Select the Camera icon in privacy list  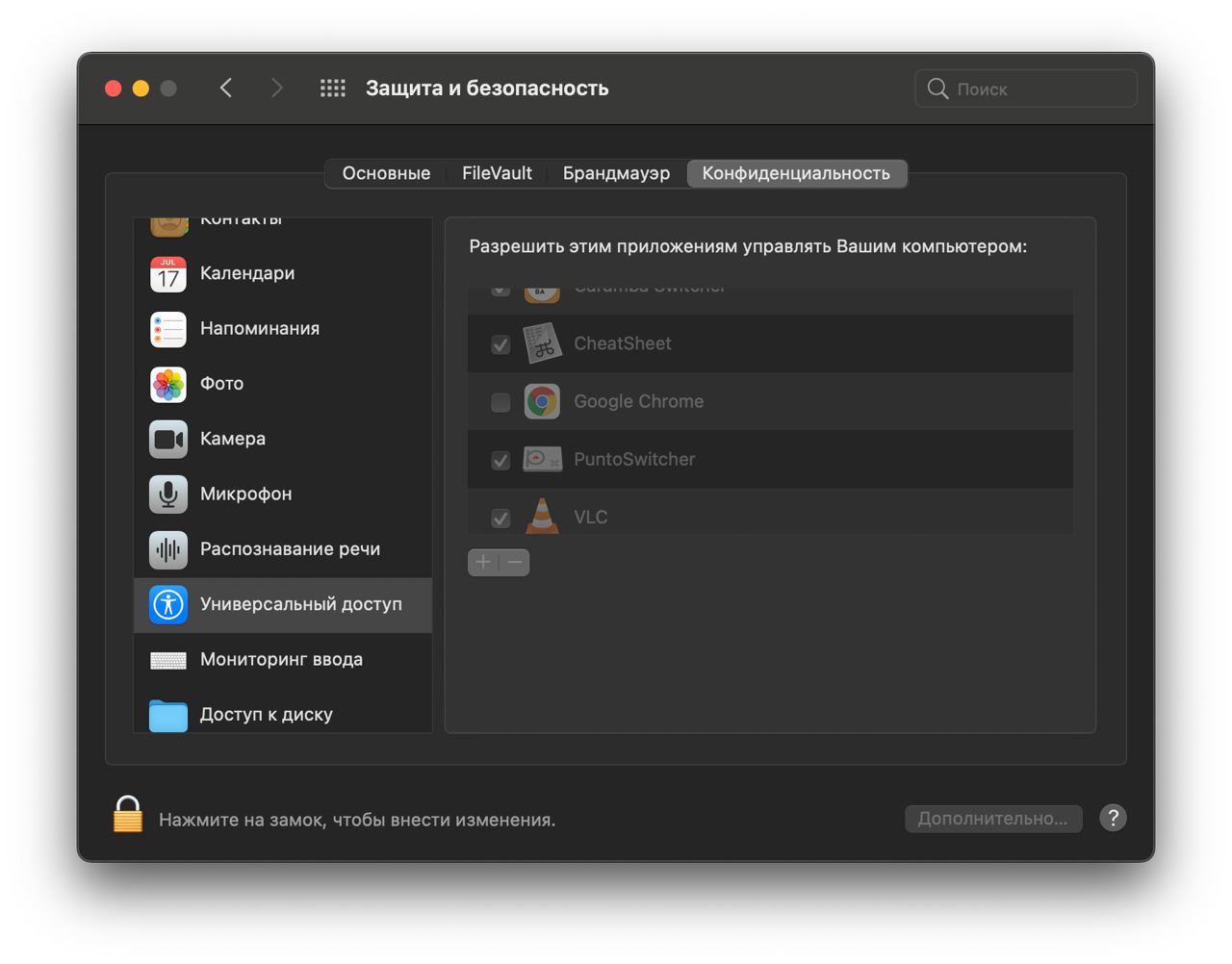pyautogui.click(x=168, y=439)
